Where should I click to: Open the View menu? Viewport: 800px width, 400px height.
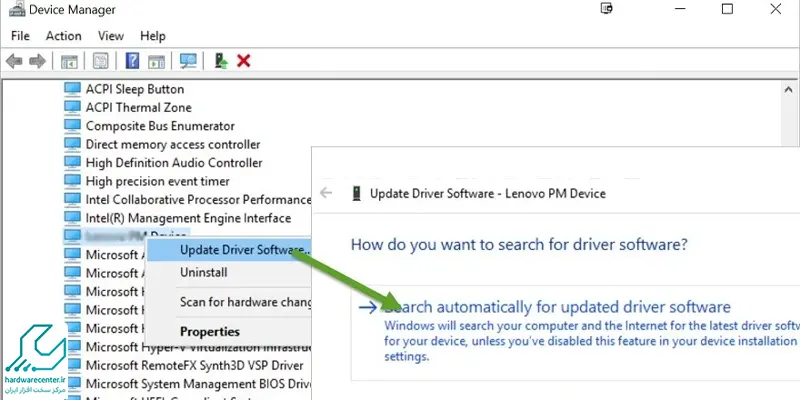pos(111,36)
